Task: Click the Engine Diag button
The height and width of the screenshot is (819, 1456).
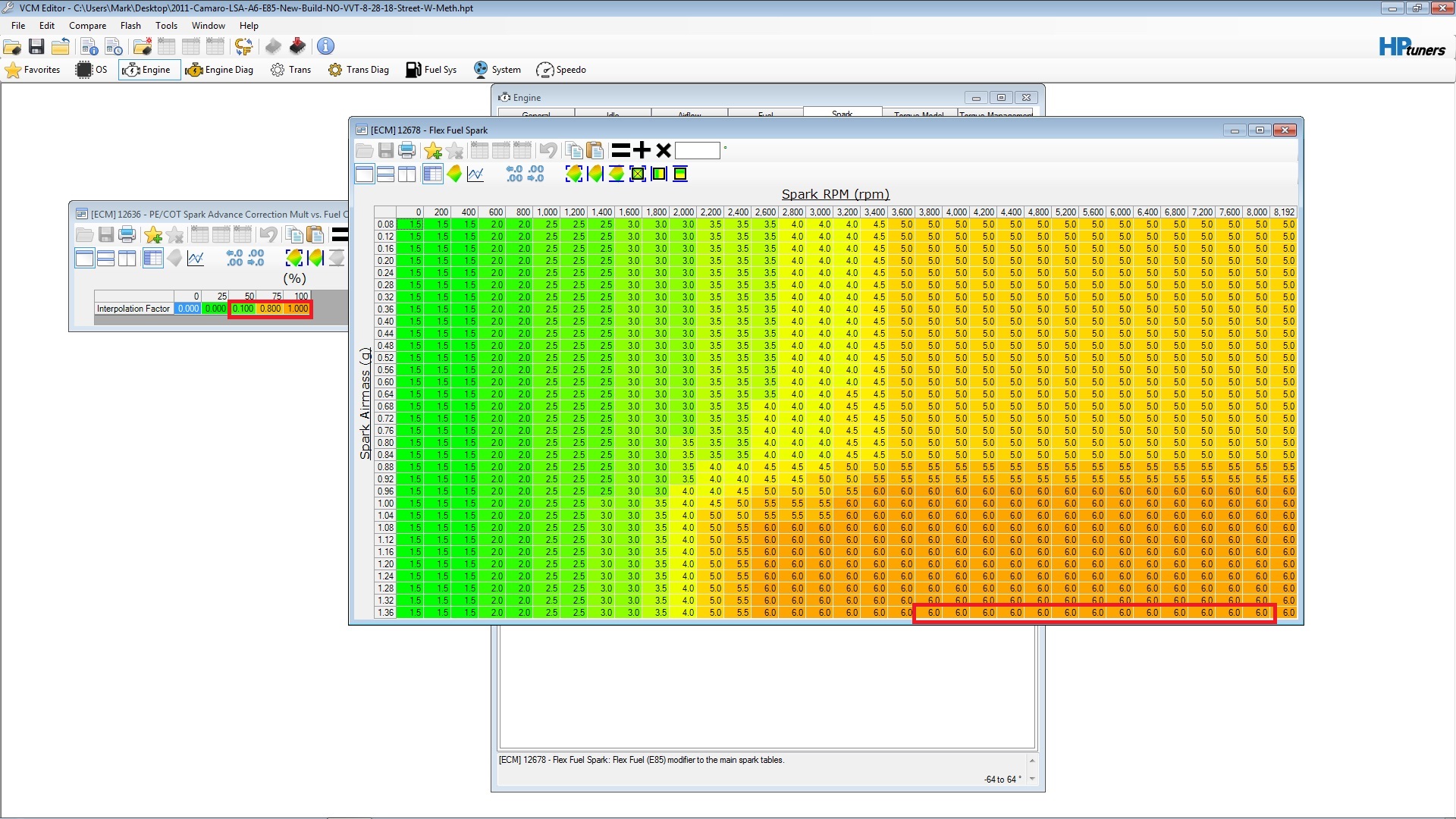Action: point(219,70)
